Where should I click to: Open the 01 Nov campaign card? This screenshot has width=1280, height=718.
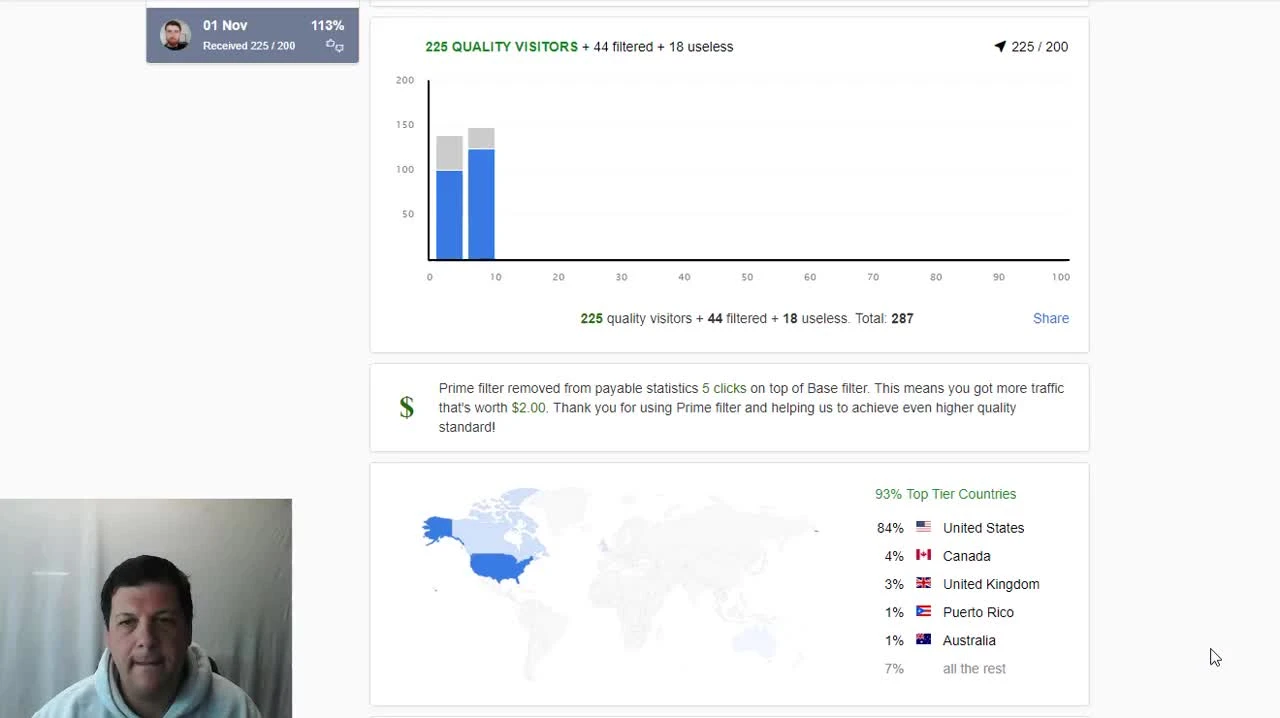[x=252, y=35]
